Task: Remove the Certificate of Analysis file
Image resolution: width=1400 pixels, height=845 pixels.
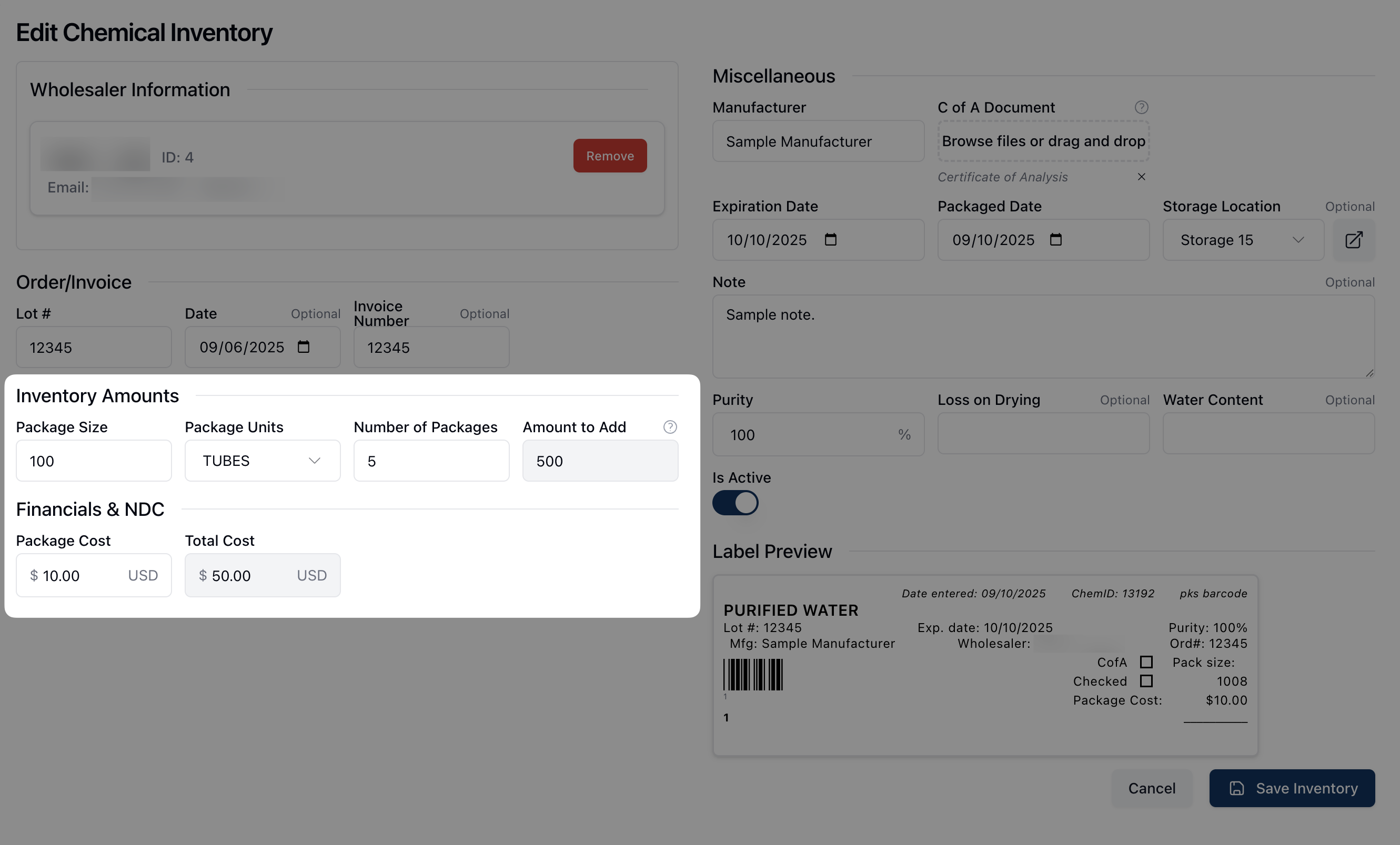Action: (1141, 177)
